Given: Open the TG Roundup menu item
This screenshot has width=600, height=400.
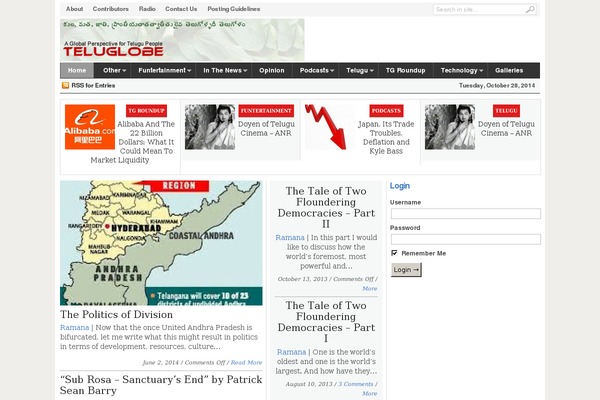Looking at the screenshot, I should pyautogui.click(x=406, y=70).
